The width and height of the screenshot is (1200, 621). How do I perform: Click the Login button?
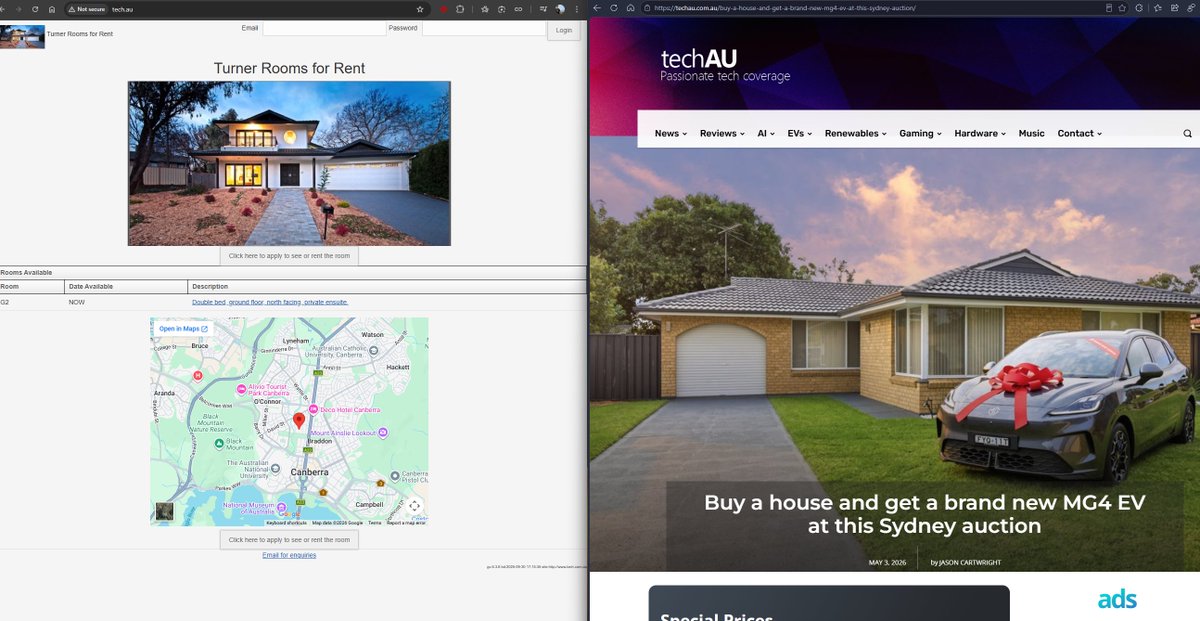click(x=564, y=30)
